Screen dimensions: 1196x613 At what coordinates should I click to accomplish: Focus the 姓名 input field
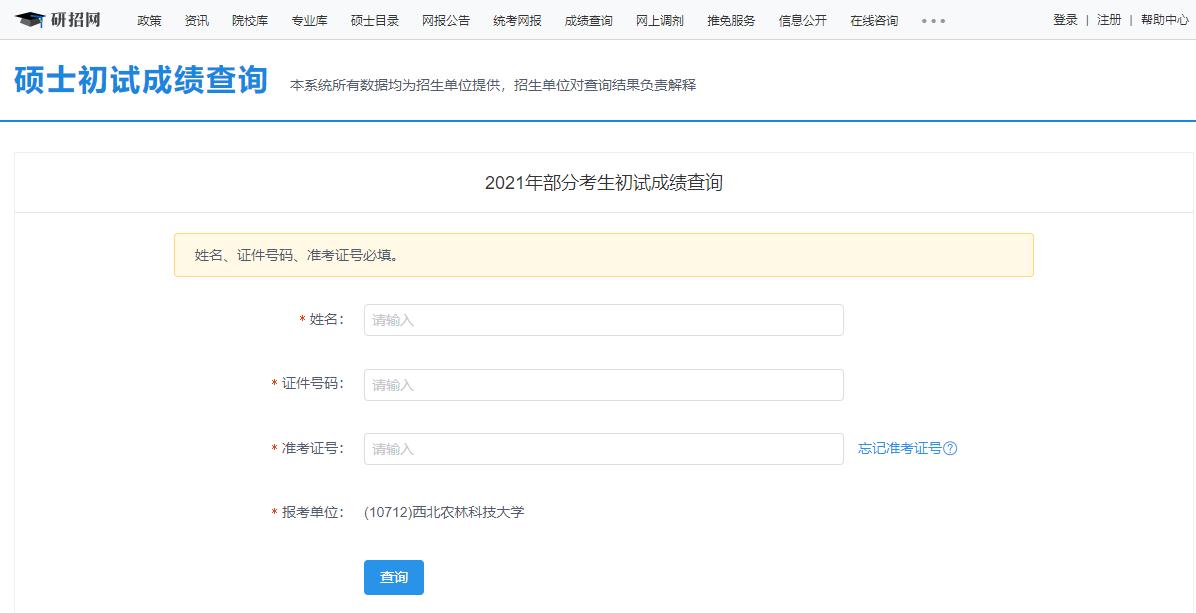point(603,320)
